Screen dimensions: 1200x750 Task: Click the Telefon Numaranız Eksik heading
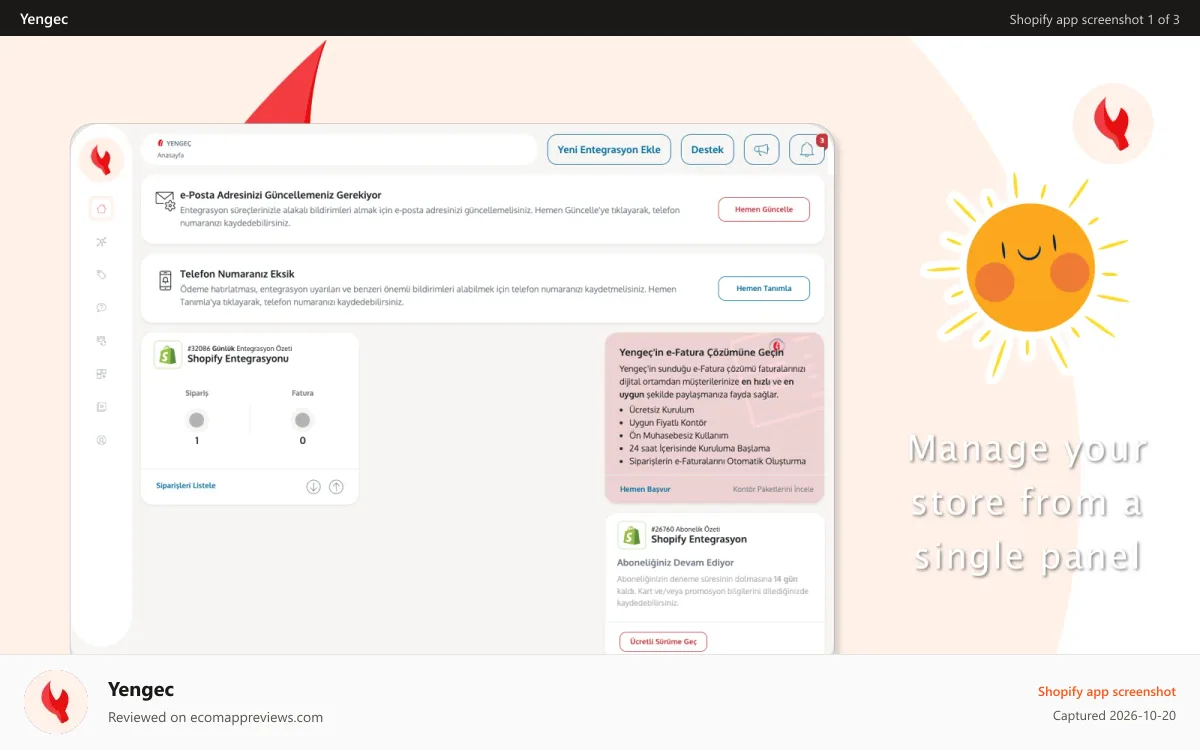pos(237,274)
